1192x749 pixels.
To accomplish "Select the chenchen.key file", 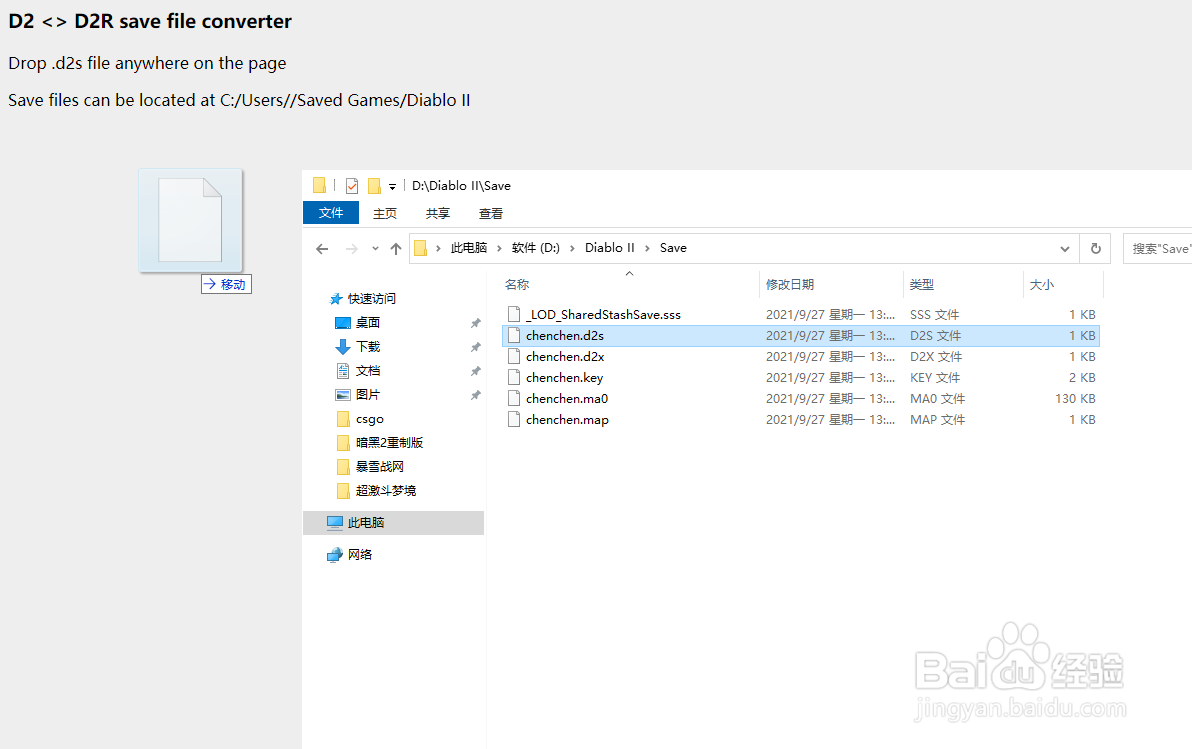I will click(801, 378).
